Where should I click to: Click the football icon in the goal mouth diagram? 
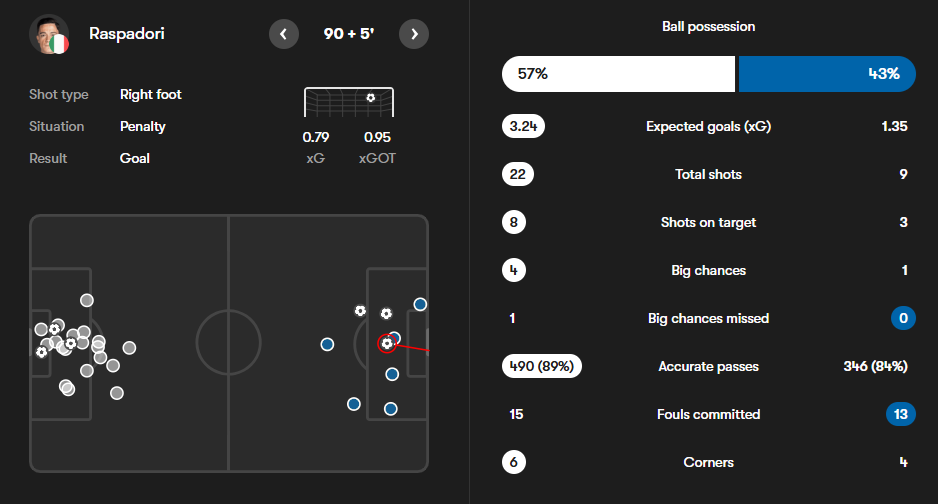[x=371, y=97]
